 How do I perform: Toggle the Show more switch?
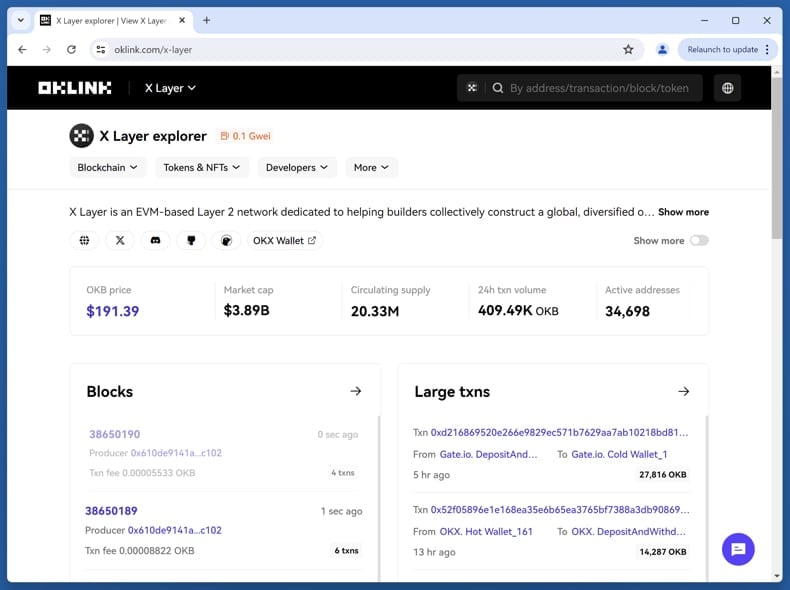(698, 241)
